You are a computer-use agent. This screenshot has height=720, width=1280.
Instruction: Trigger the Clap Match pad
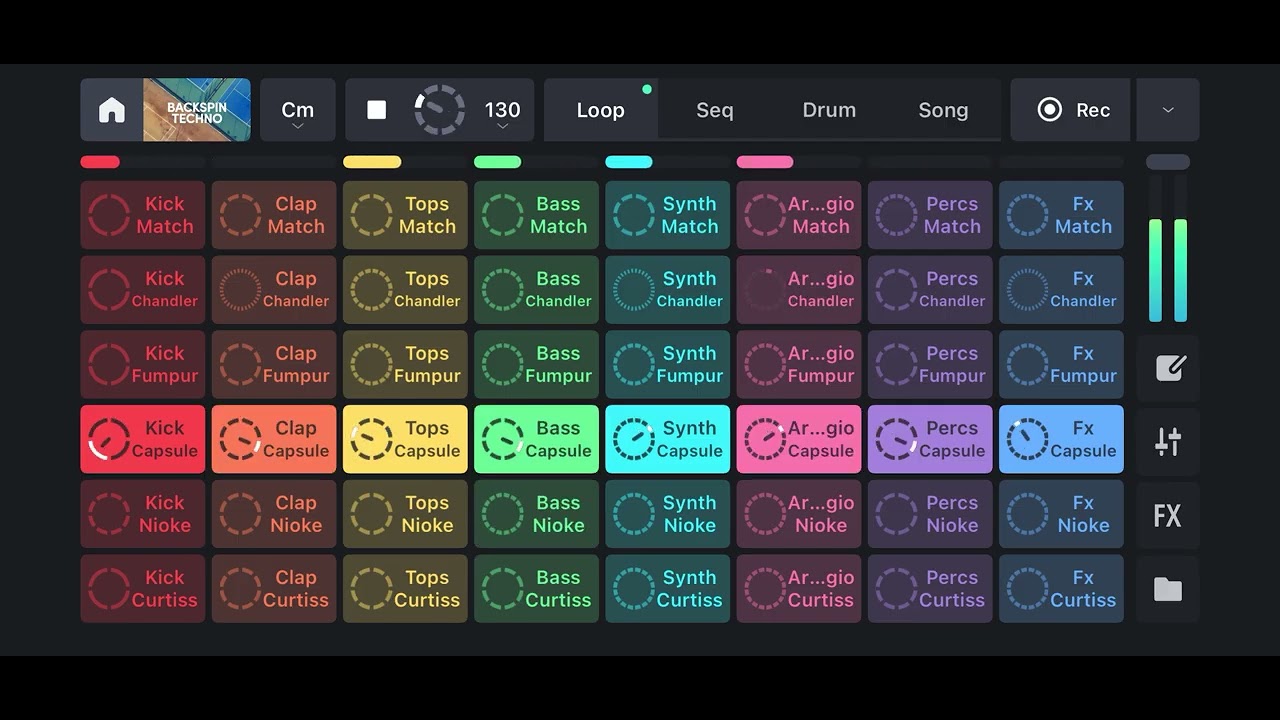(274, 215)
